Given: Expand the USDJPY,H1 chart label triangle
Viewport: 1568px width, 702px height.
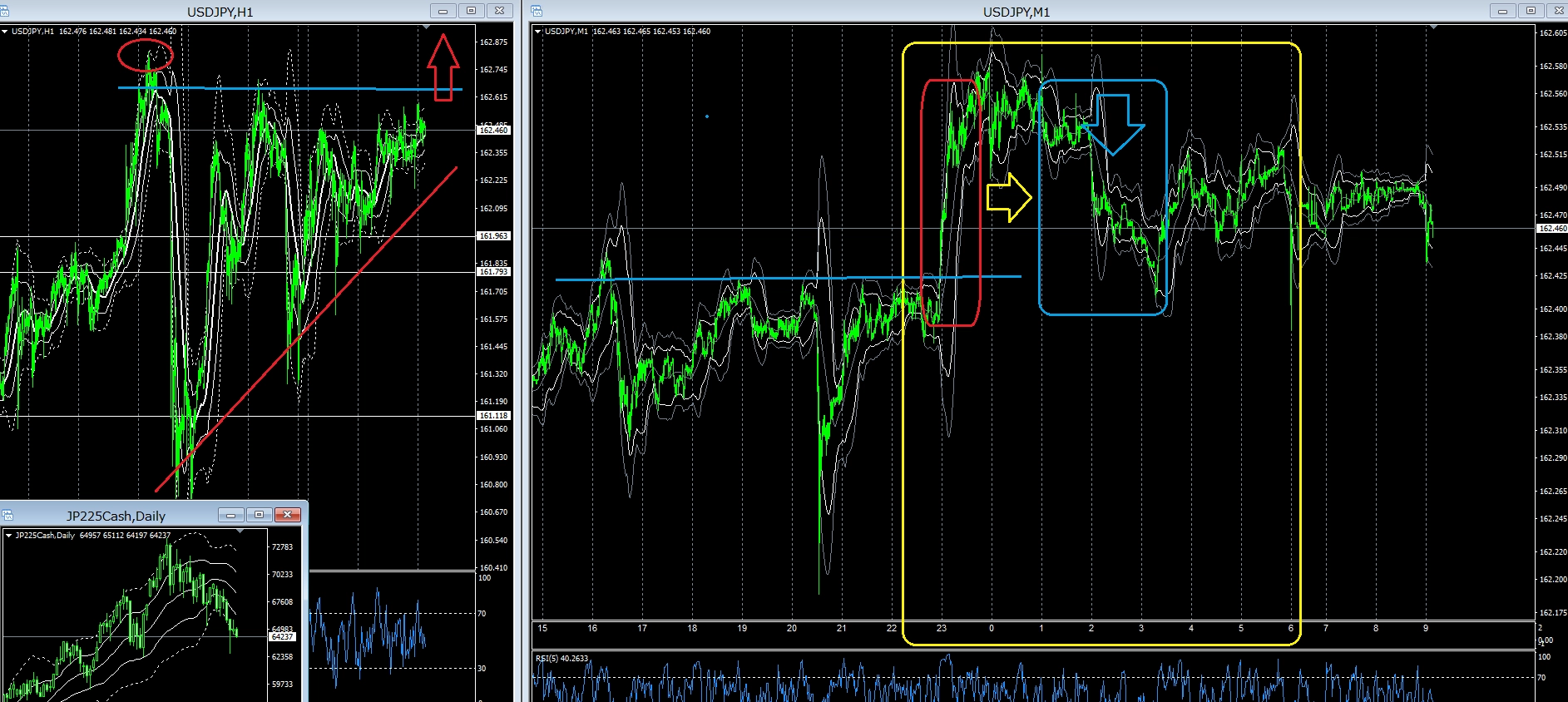Looking at the screenshot, I should (5, 32).
